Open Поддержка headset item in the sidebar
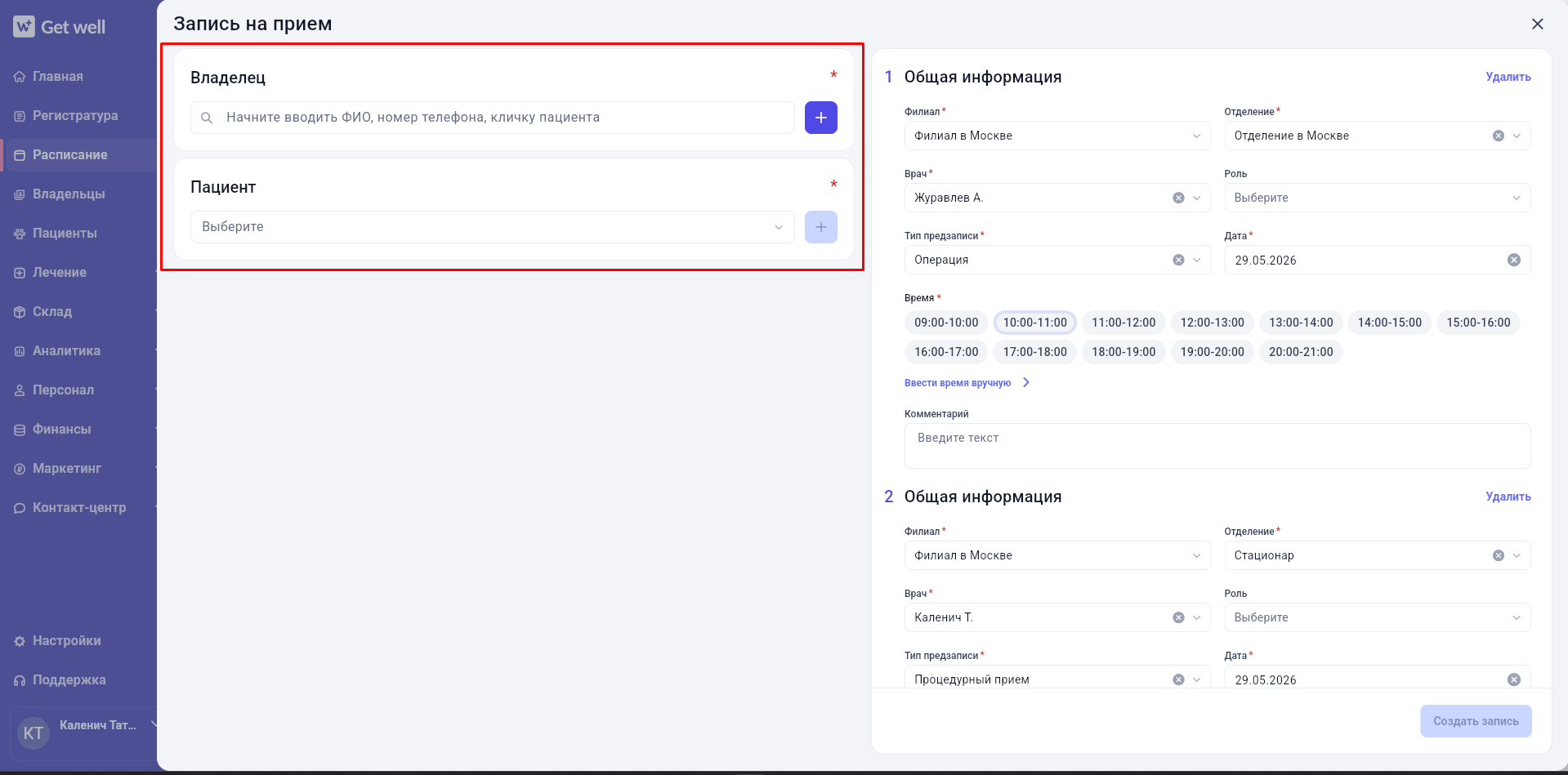 20,680
